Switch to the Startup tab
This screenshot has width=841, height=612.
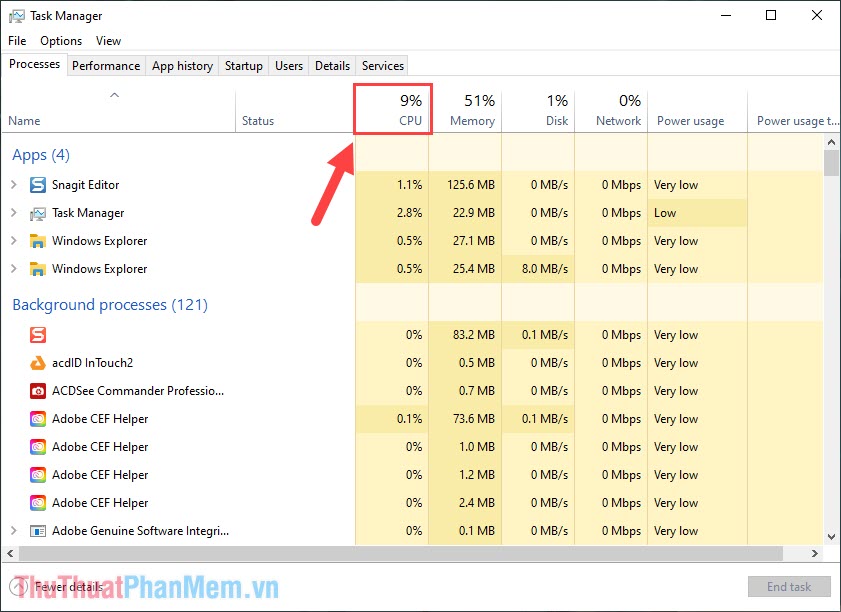click(x=244, y=66)
